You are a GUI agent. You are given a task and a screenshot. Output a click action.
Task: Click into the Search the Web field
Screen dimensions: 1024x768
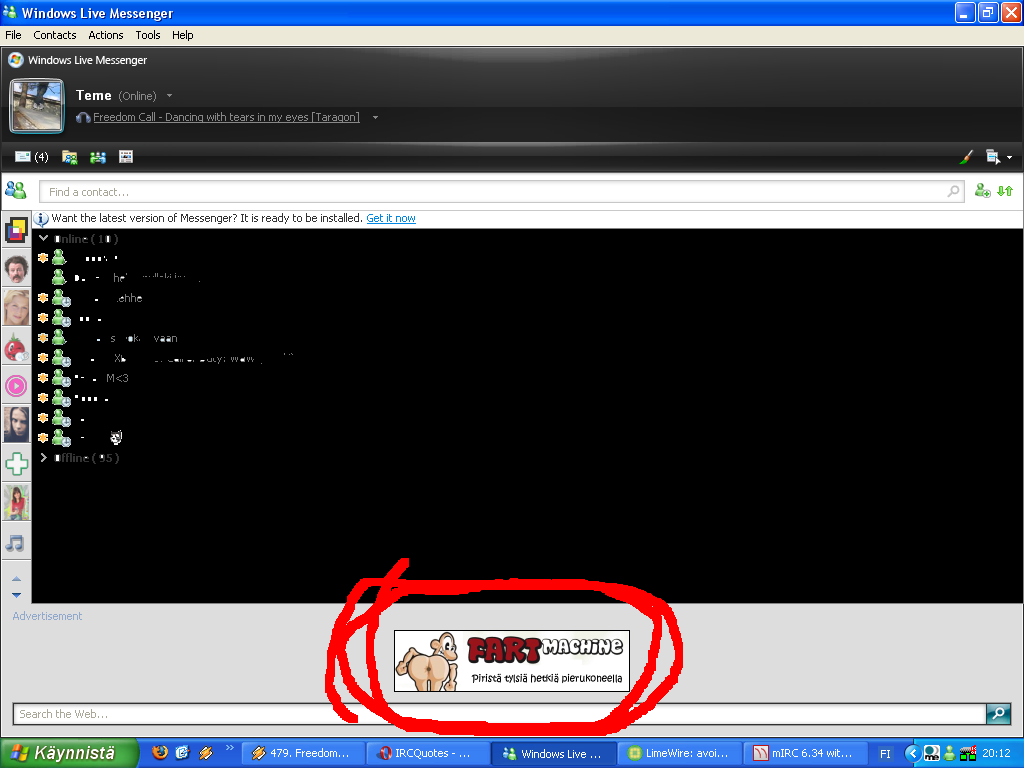499,714
